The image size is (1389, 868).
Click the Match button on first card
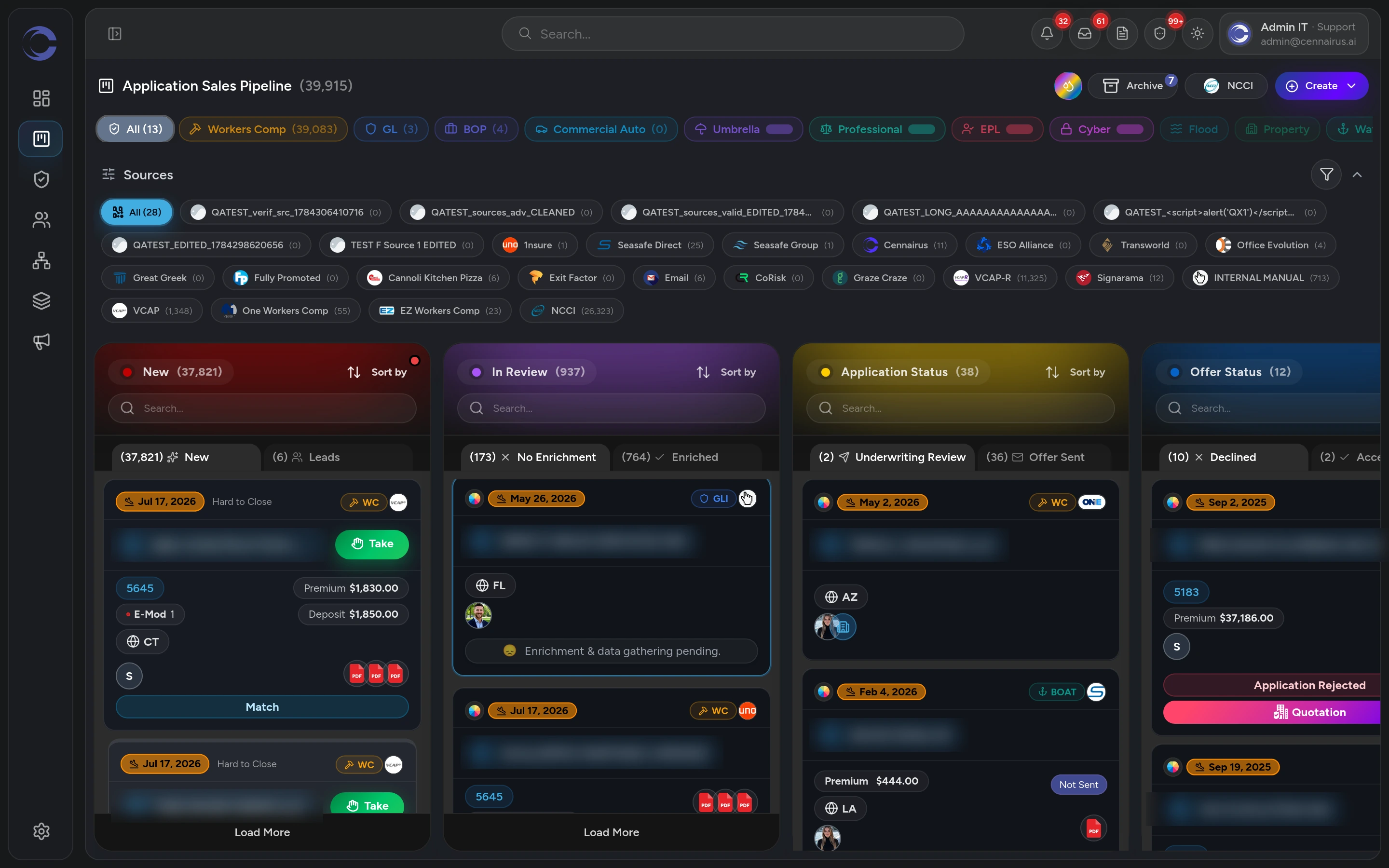(x=262, y=706)
